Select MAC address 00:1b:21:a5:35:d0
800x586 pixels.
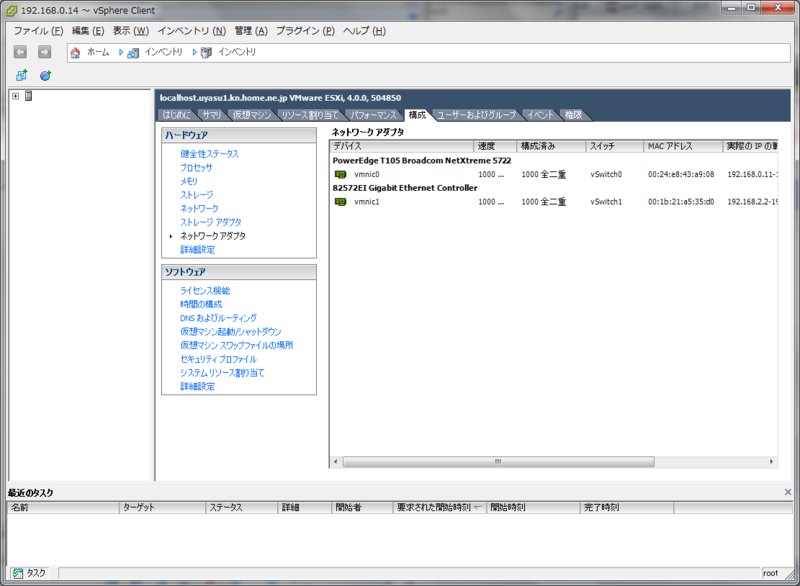click(x=681, y=202)
